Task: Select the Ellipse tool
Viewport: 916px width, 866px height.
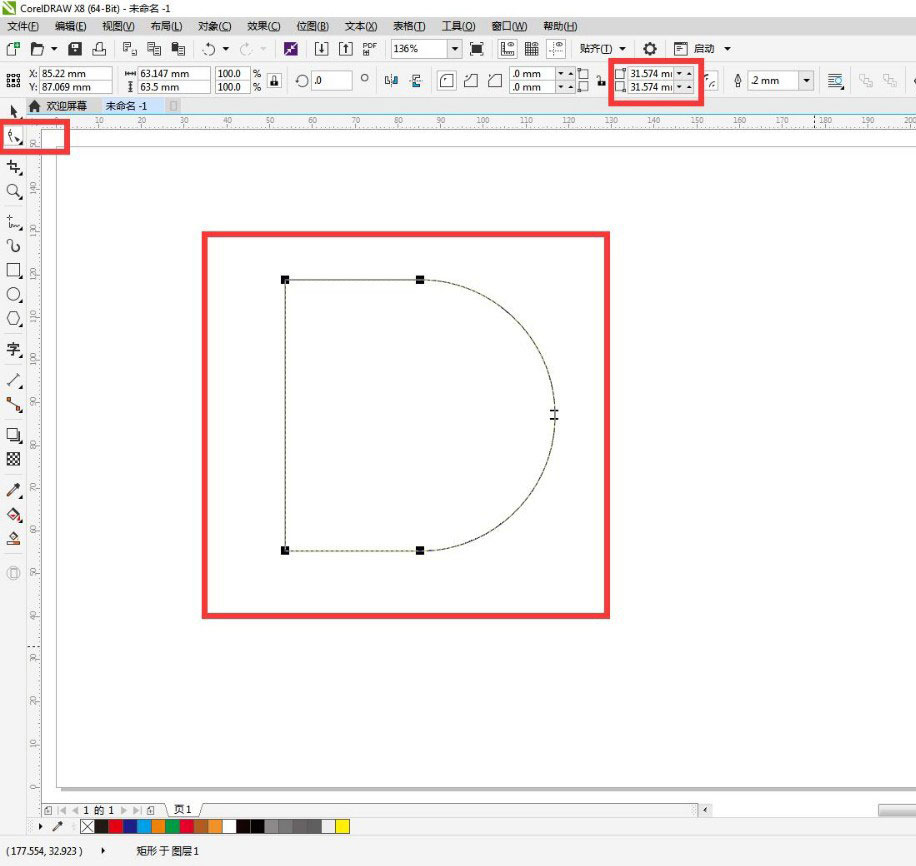Action: pyautogui.click(x=14, y=295)
